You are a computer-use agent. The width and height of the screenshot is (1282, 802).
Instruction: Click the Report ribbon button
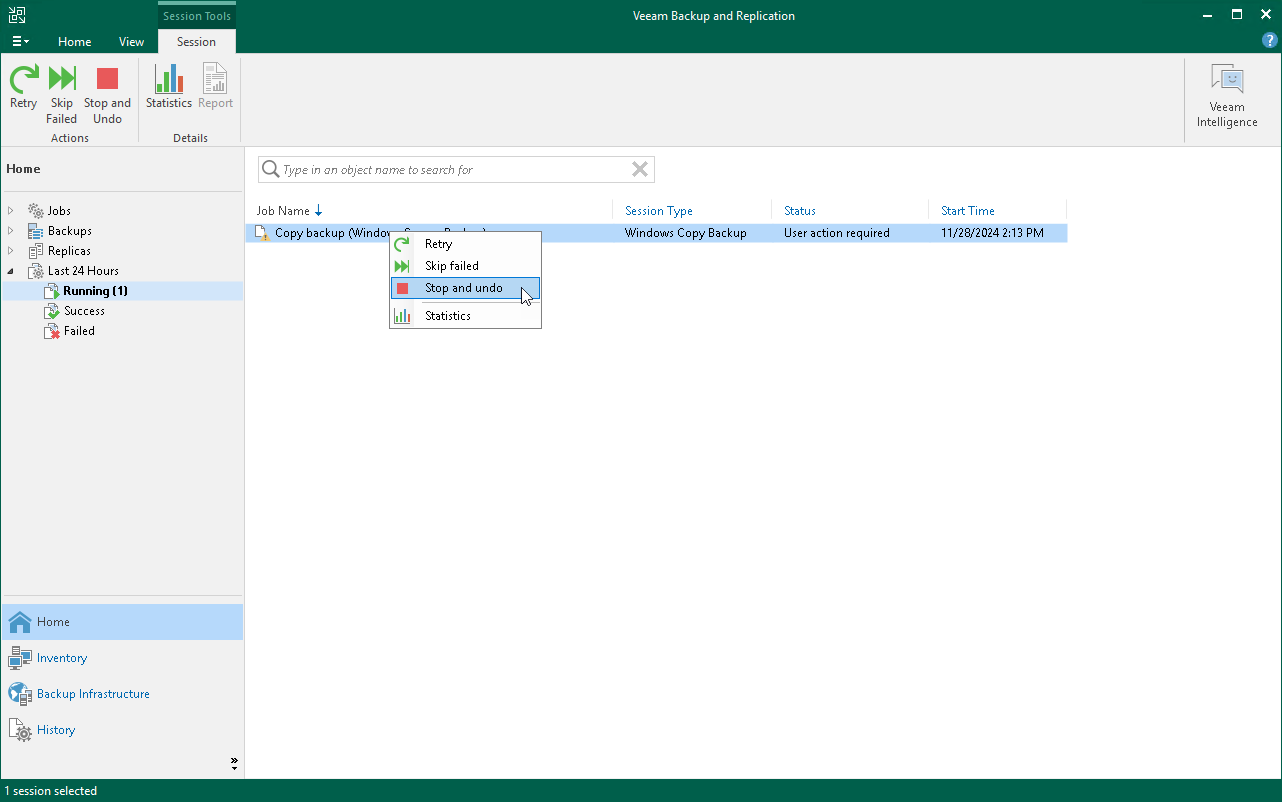coord(215,88)
